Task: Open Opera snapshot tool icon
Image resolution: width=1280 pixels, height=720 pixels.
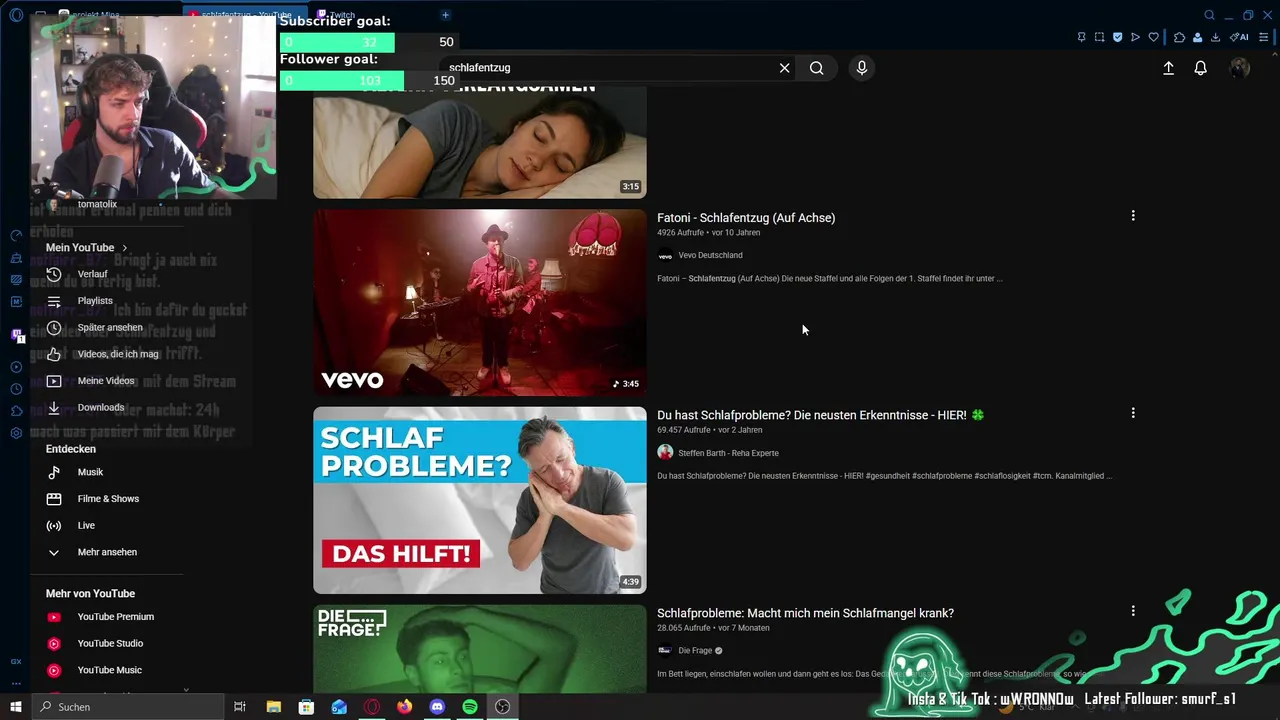Action: pos(1099,37)
